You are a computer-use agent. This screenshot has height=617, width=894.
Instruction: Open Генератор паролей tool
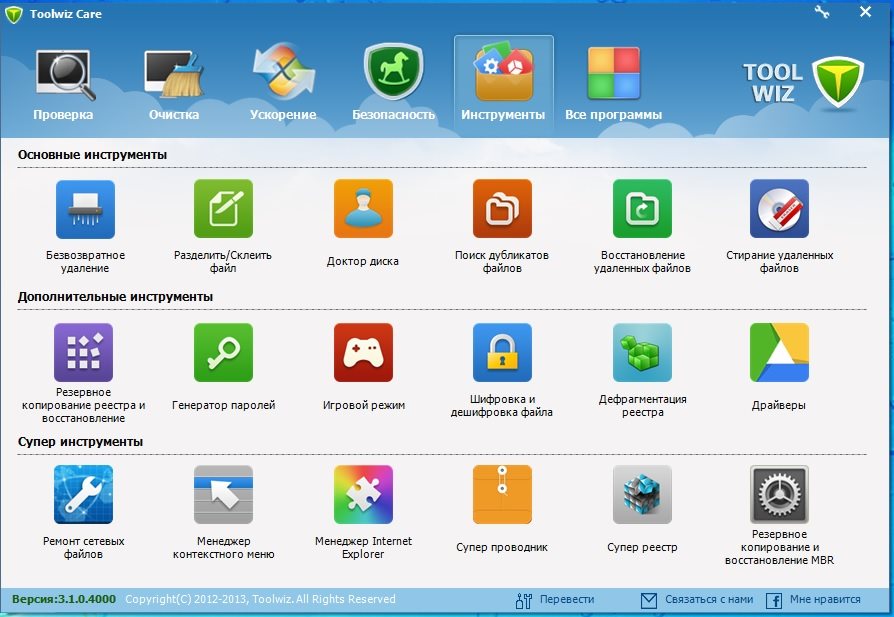click(x=223, y=352)
